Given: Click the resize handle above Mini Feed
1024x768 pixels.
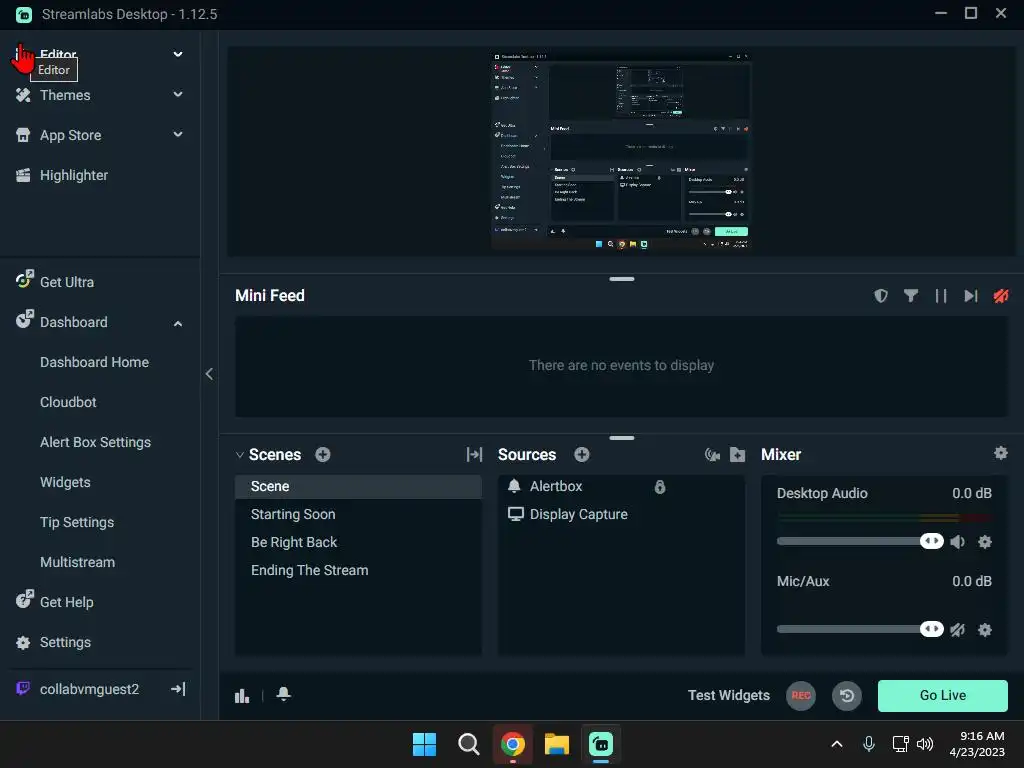Looking at the screenshot, I should (622, 279).
